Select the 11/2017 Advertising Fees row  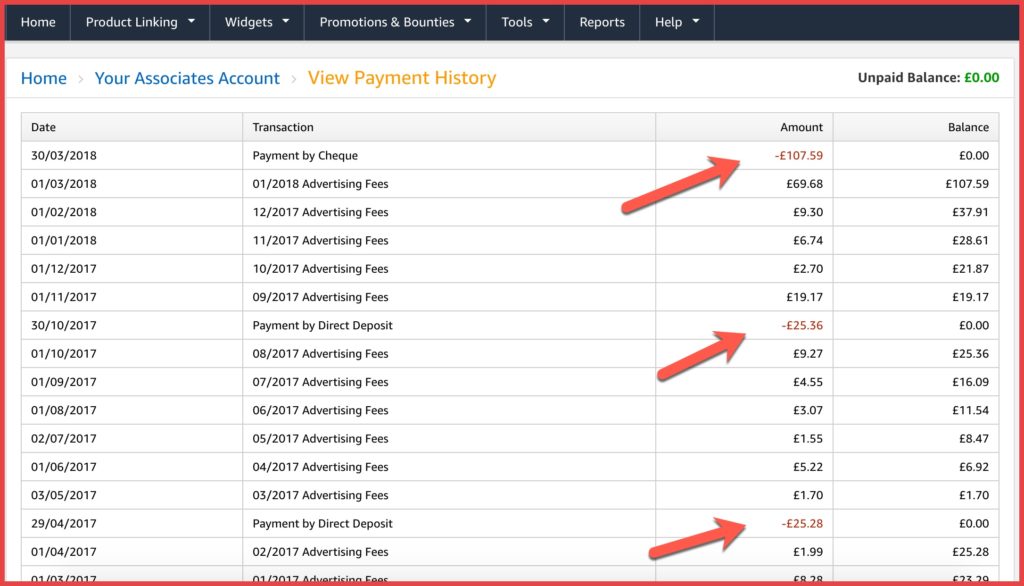point(510,240)
